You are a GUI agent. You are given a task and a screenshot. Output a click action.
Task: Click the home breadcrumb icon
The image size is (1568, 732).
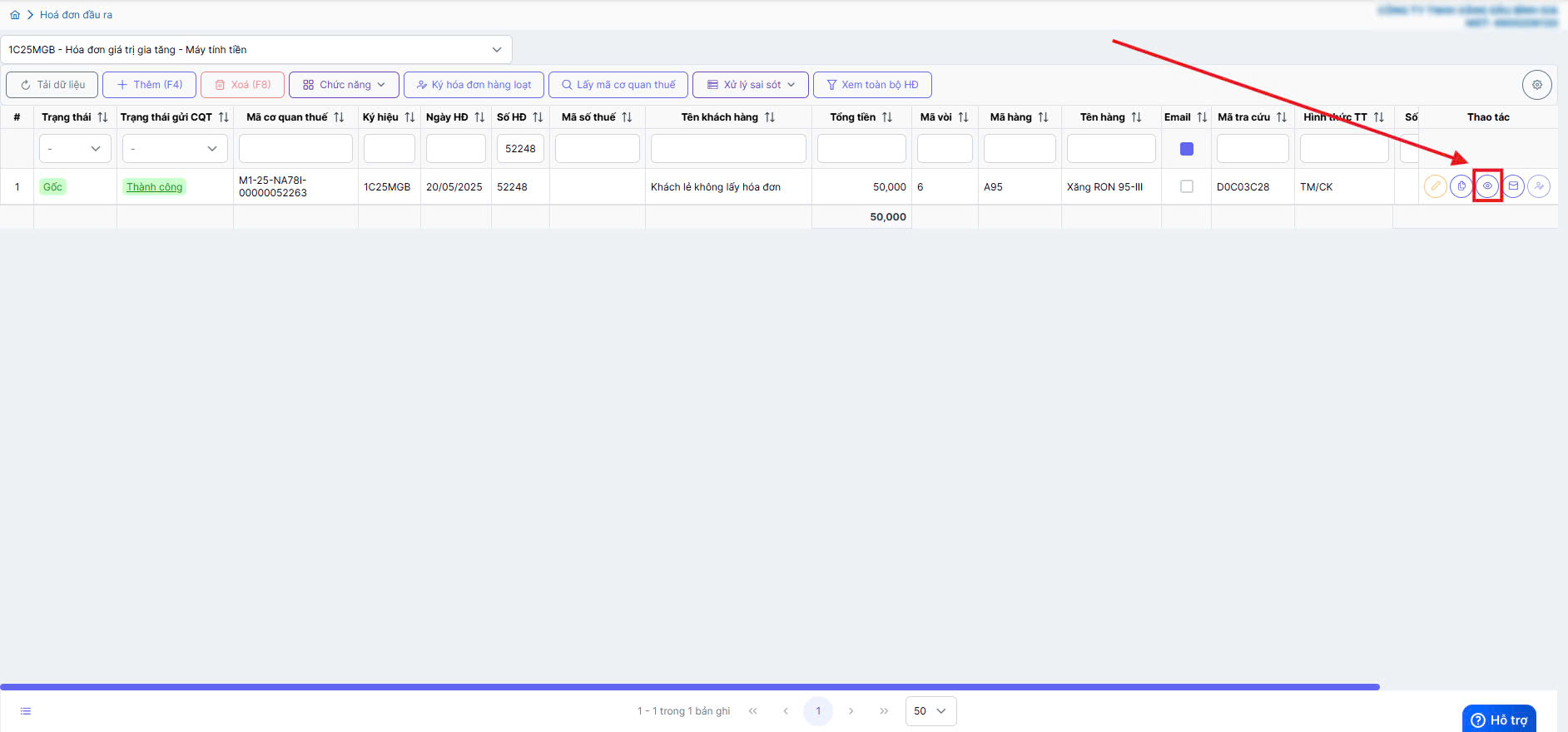[15, 15]
